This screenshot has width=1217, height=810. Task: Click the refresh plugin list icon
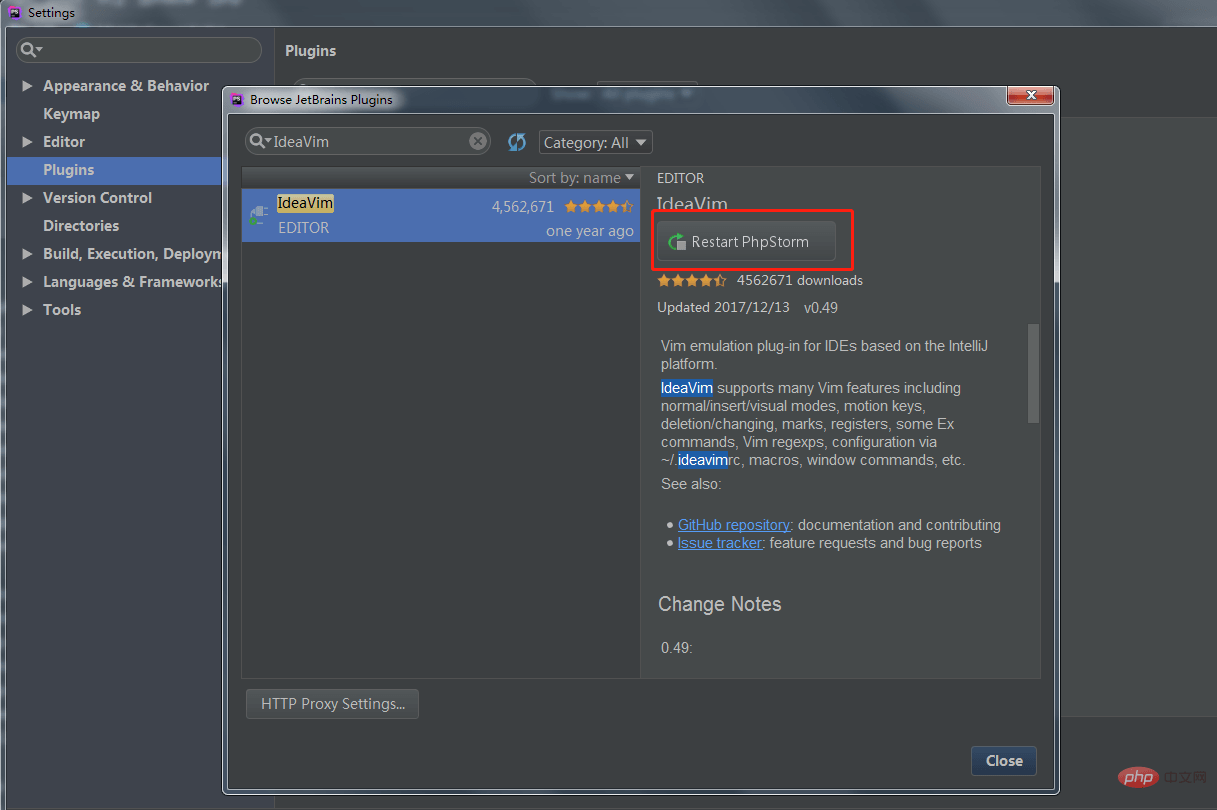(517, 142)
